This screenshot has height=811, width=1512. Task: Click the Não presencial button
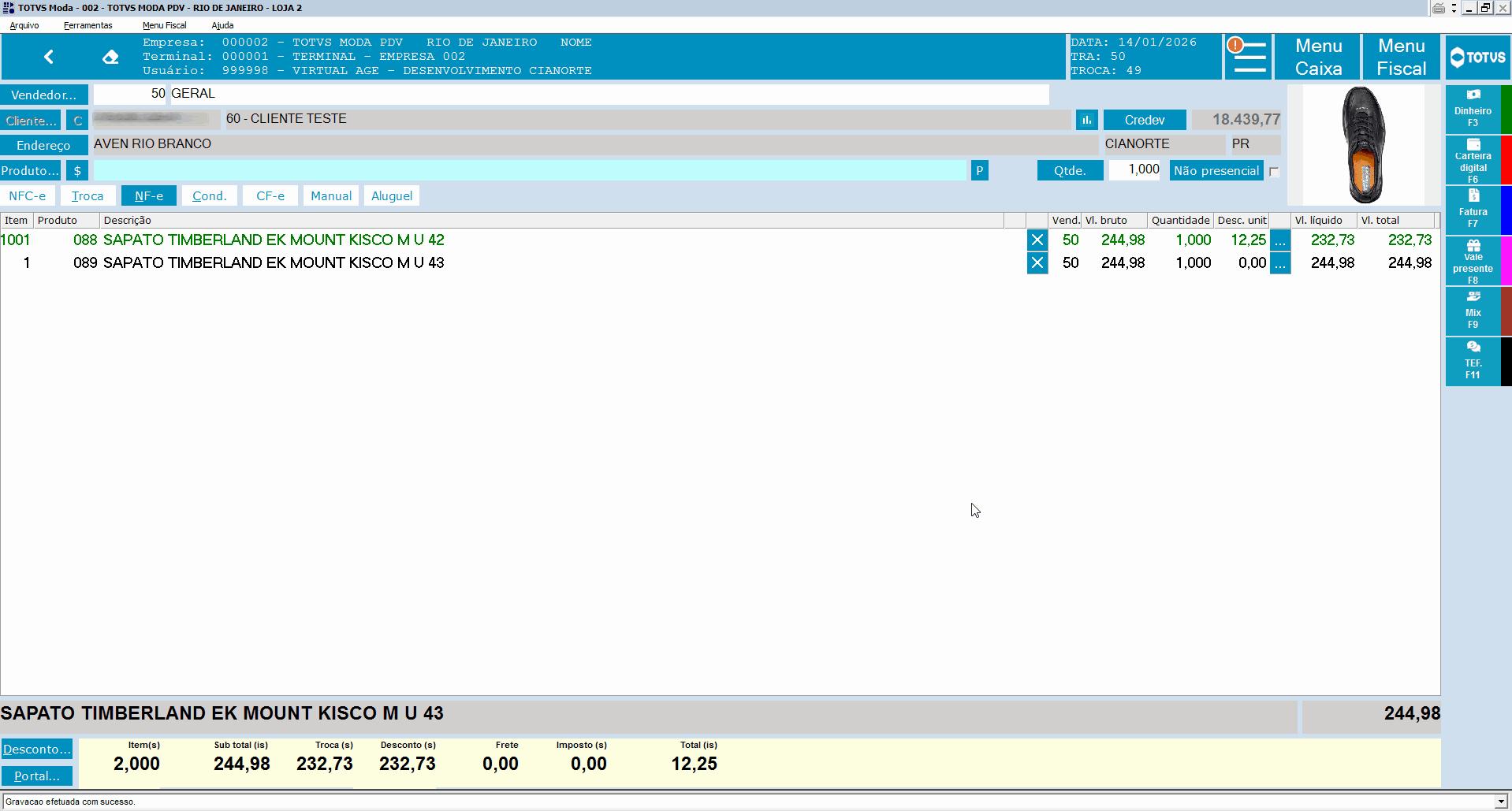[1216, 171]
